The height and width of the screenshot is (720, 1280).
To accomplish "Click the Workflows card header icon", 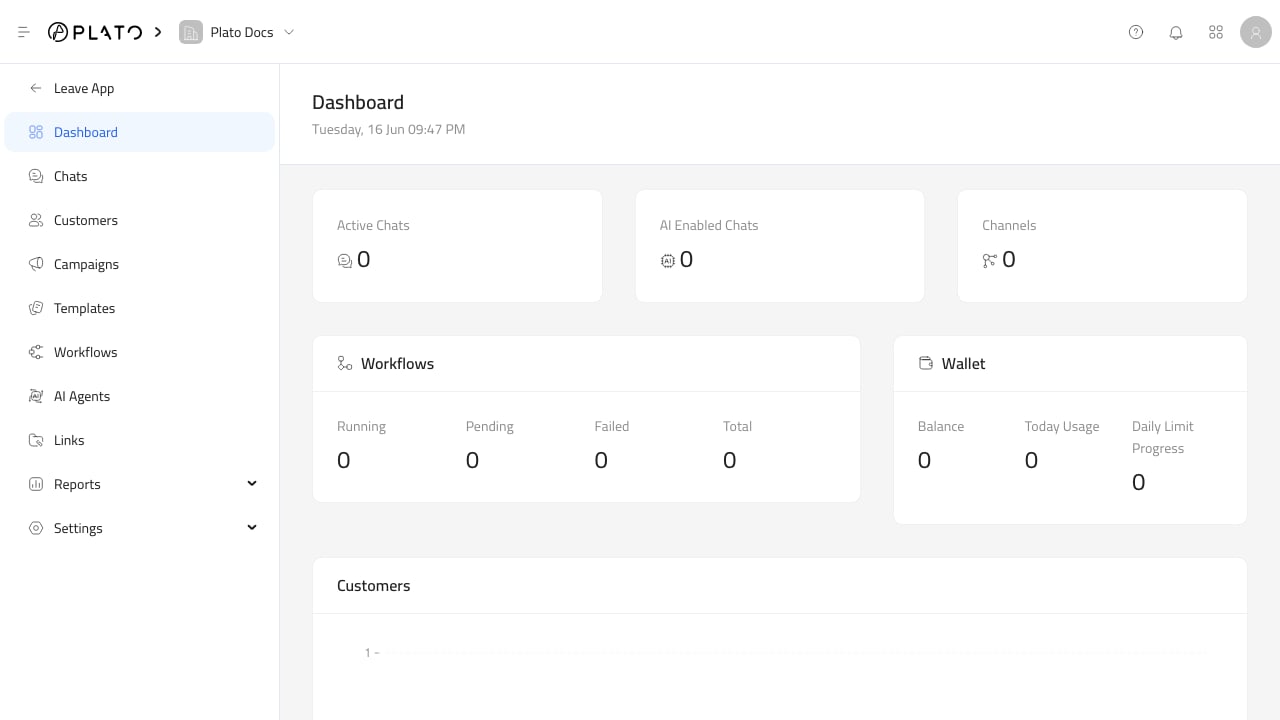I will pyautogui.click(x=345, y=363).
